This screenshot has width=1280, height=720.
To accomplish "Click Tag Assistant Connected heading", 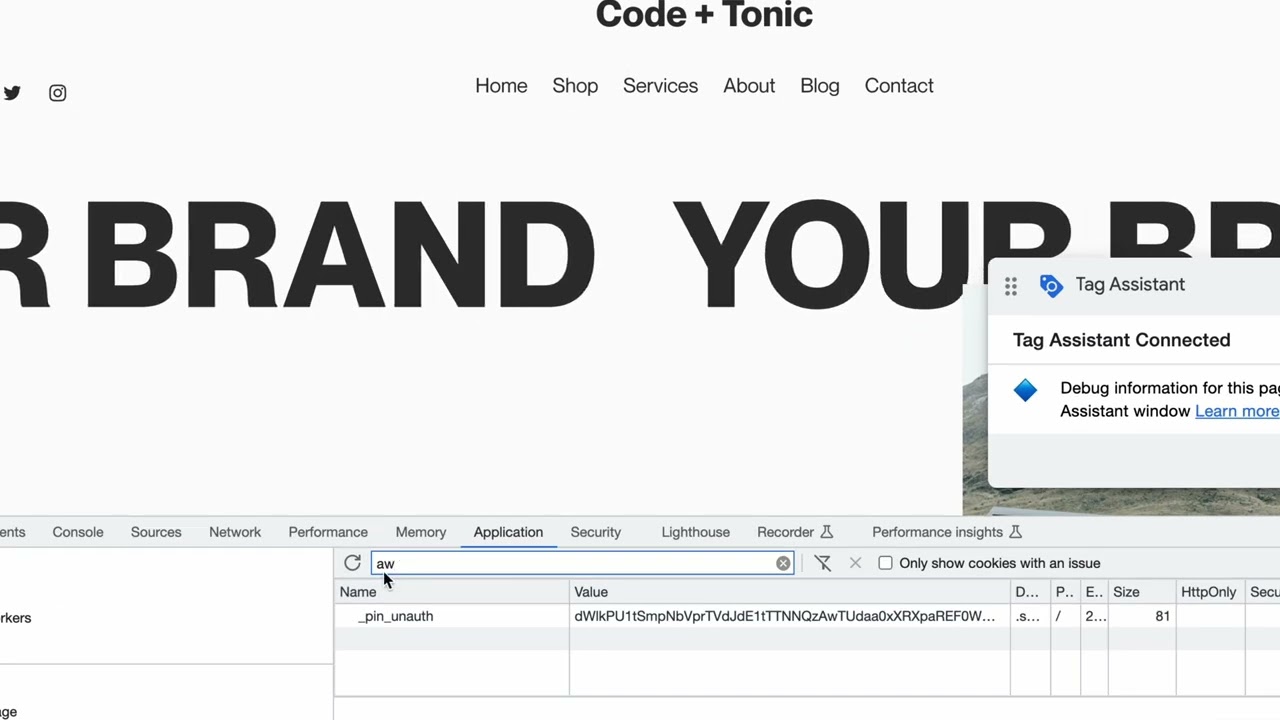I will 1121,340.
